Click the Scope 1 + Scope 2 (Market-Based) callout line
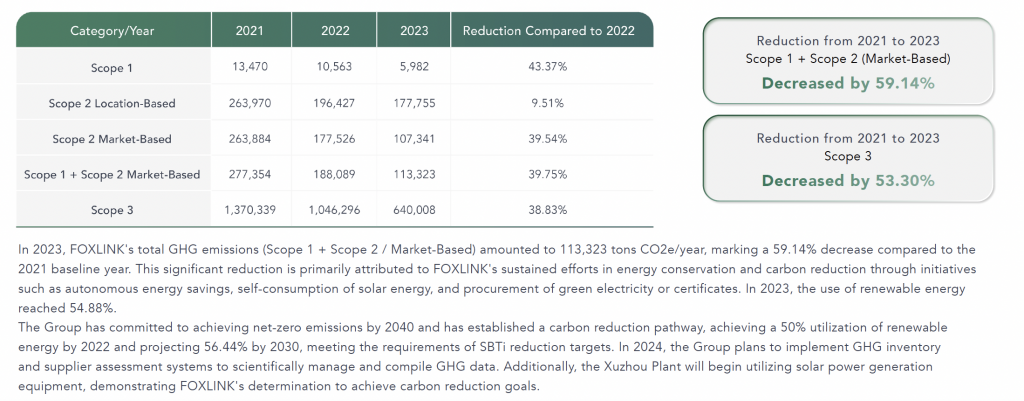 click(848, 59)
